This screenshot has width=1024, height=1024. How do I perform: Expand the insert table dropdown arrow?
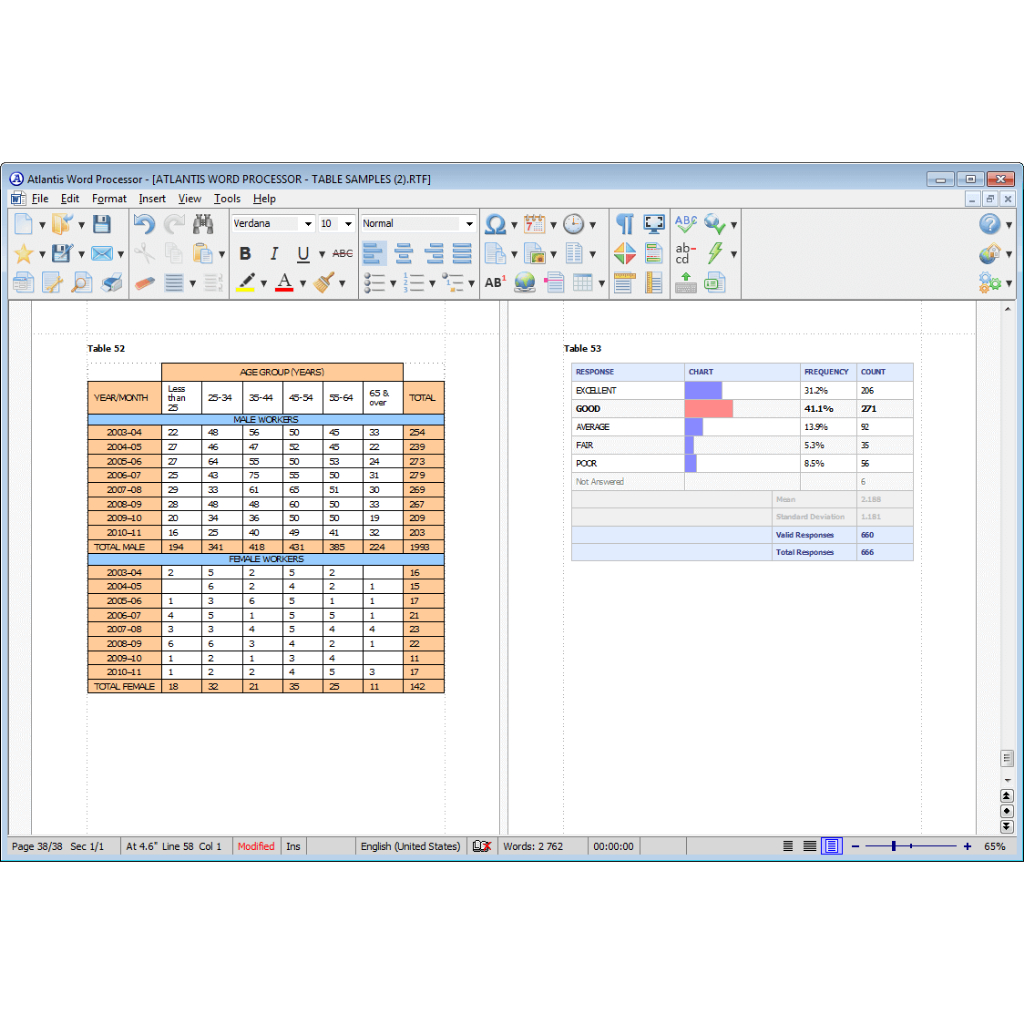pos(601,283)
